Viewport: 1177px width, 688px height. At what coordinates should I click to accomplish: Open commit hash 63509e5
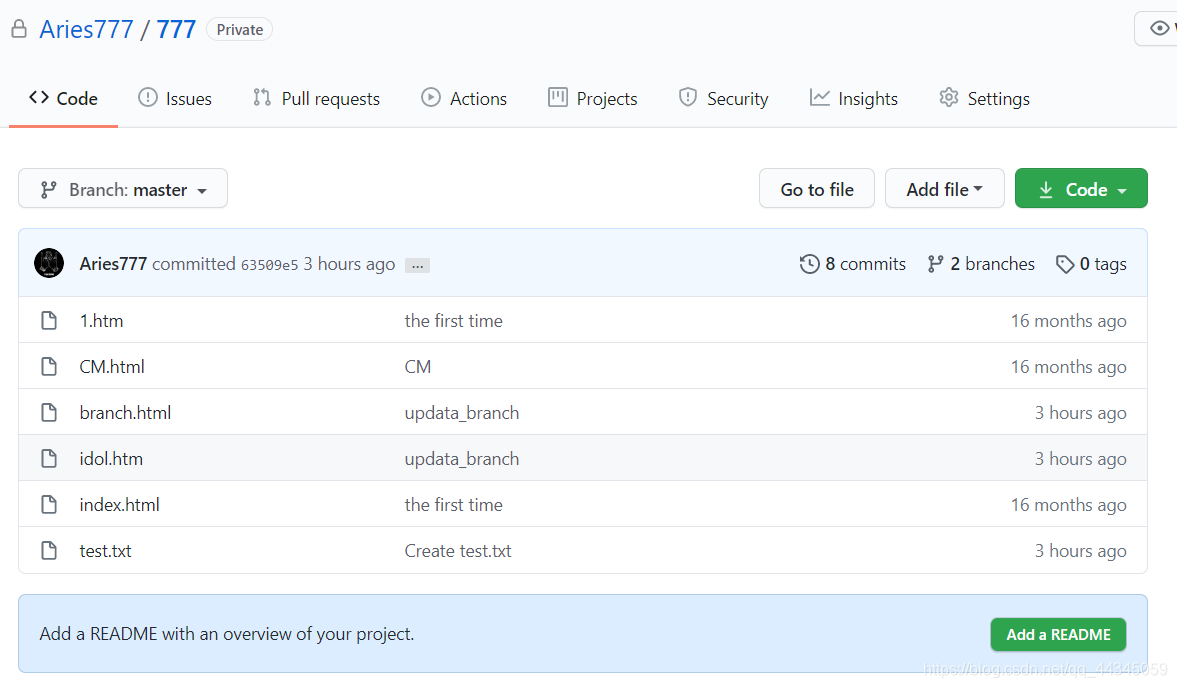coord(269,265)
